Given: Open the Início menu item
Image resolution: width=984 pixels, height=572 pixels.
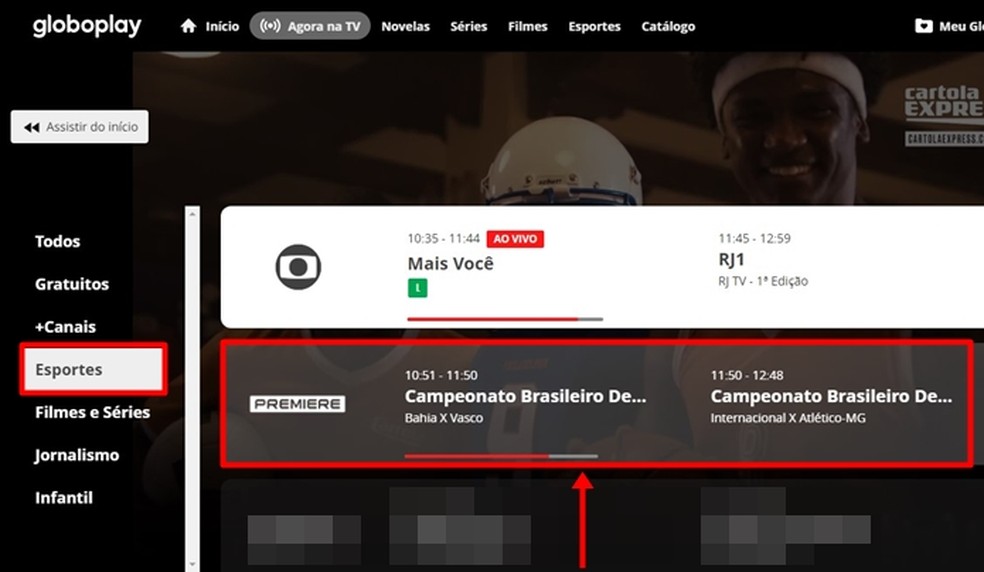Looking at the screenshot, I should click(x=222, y=26).
